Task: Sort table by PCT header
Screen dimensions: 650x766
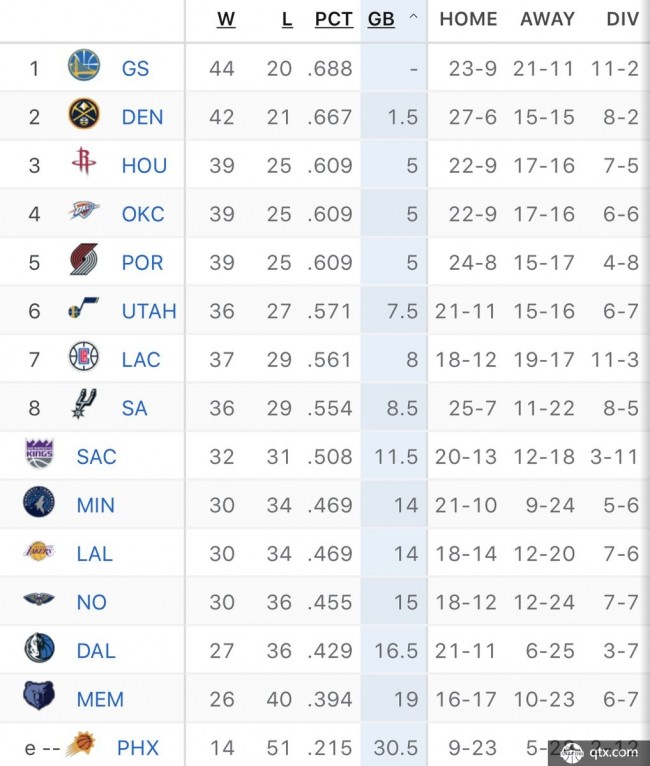Action: tap(334, 20)
